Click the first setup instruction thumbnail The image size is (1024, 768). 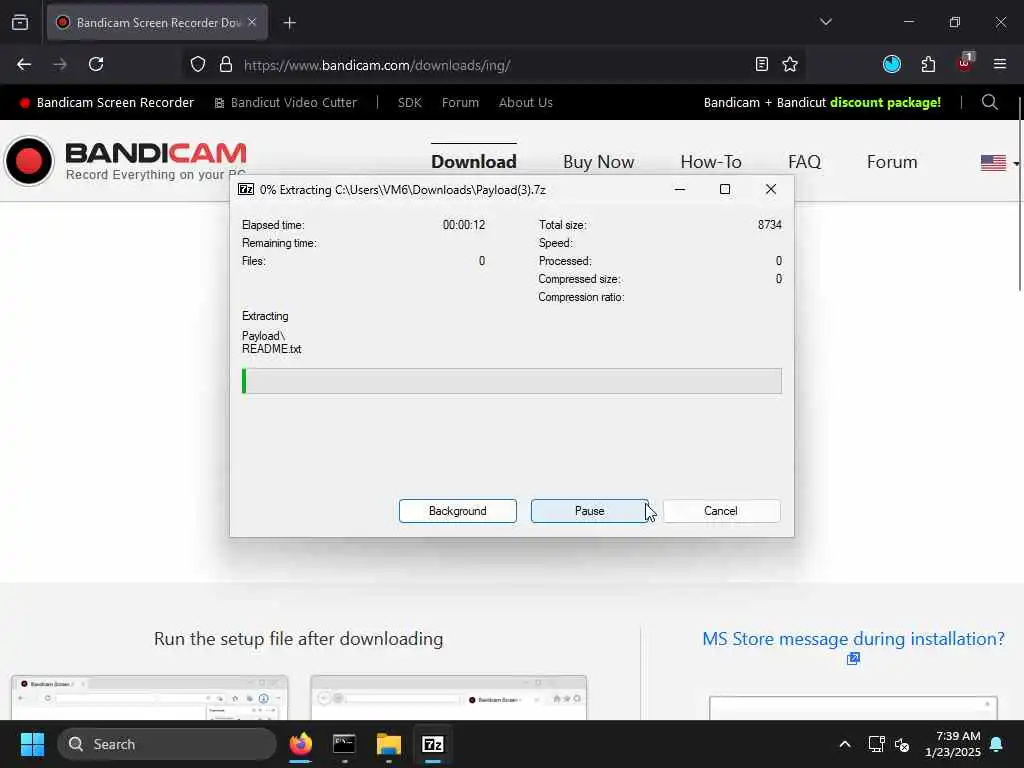pyautogui.click(x=150, y=698)
